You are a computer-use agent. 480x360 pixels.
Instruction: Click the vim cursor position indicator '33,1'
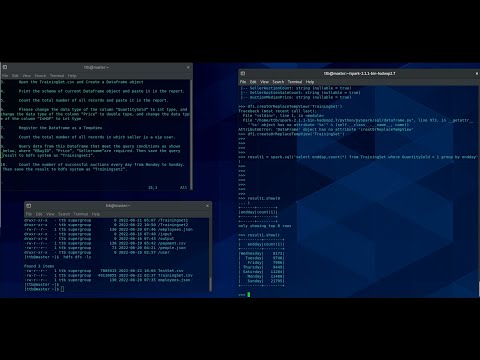coord(152,188)
